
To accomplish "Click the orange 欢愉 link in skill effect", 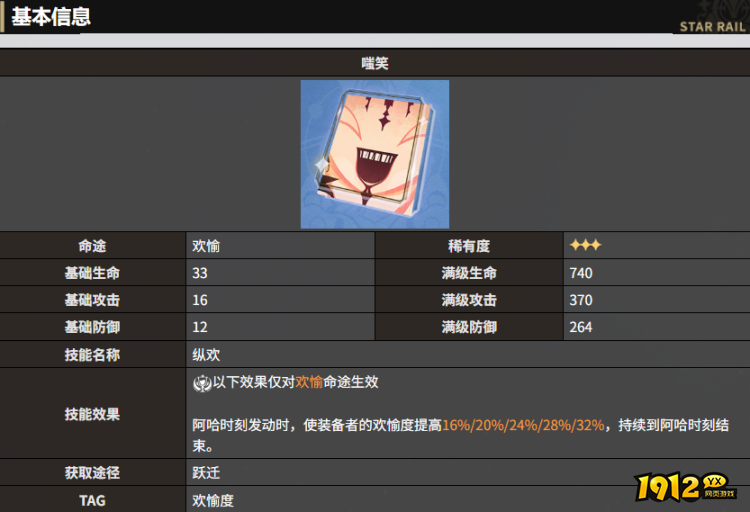I will pyautogui.click(x=309, y=382).
